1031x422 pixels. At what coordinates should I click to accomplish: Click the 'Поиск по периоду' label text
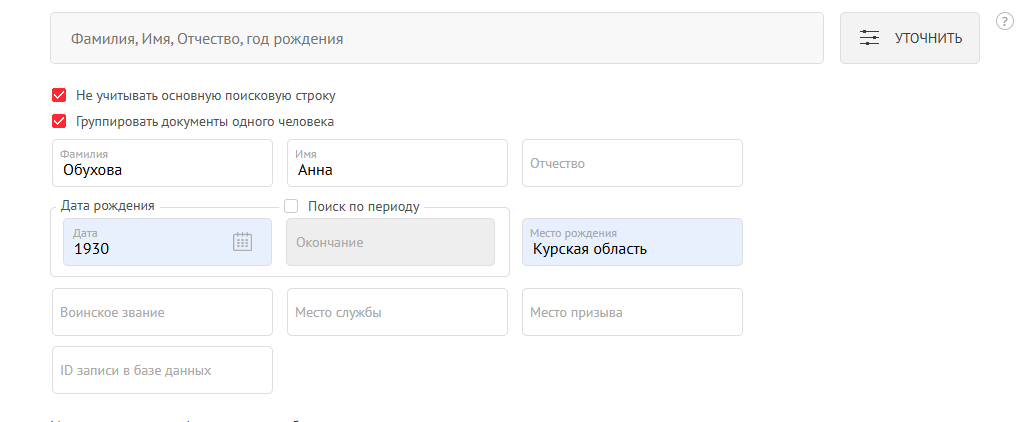(364, 206)
